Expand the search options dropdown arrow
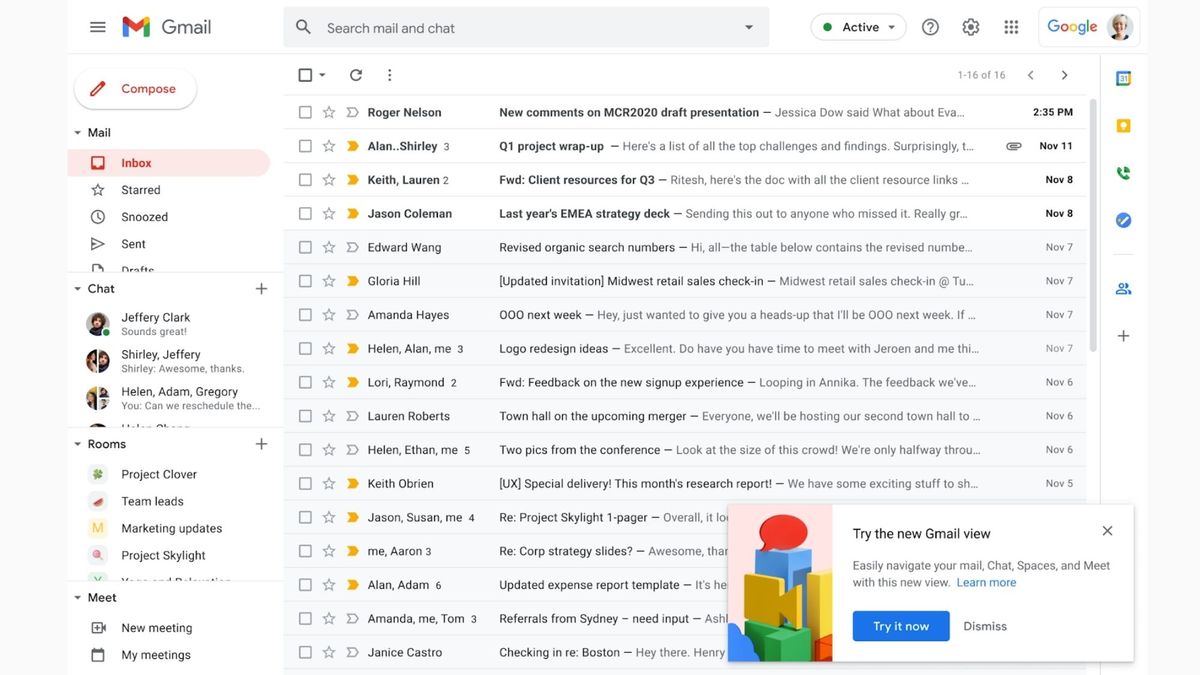Screen dimensions: 1200x675 pyautogui.click(x=748, y=27)
